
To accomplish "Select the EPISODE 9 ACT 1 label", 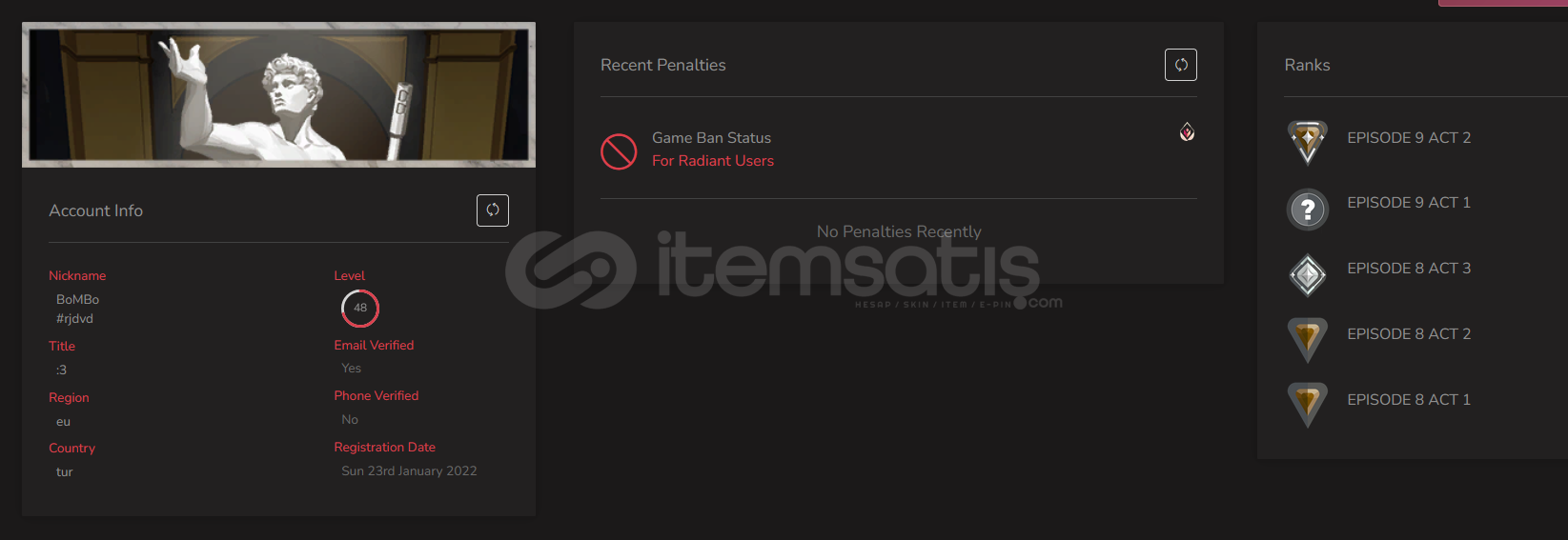I will click(1409, 203).
